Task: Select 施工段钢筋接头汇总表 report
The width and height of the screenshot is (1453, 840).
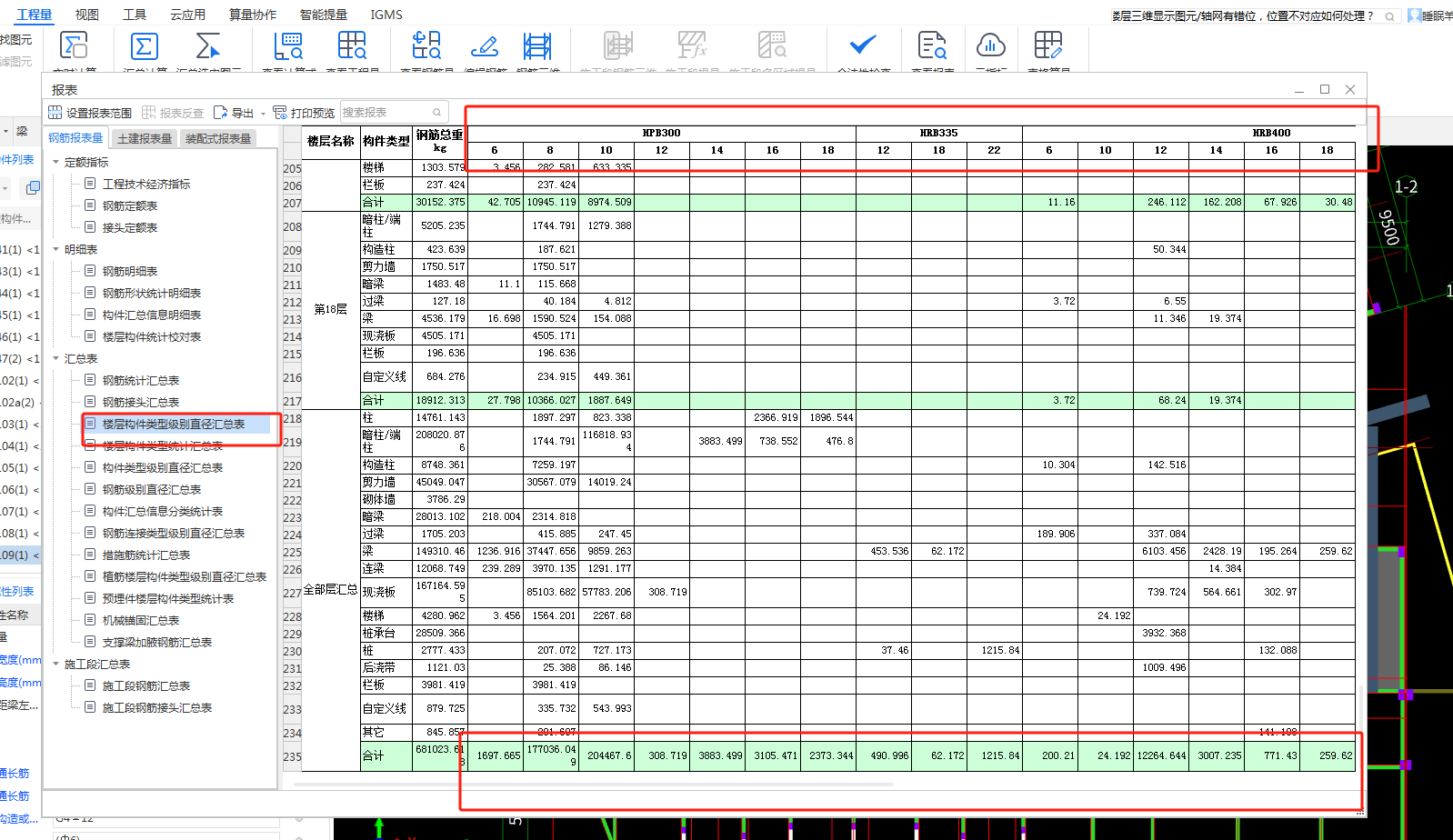Action: (x=157, y=707)
